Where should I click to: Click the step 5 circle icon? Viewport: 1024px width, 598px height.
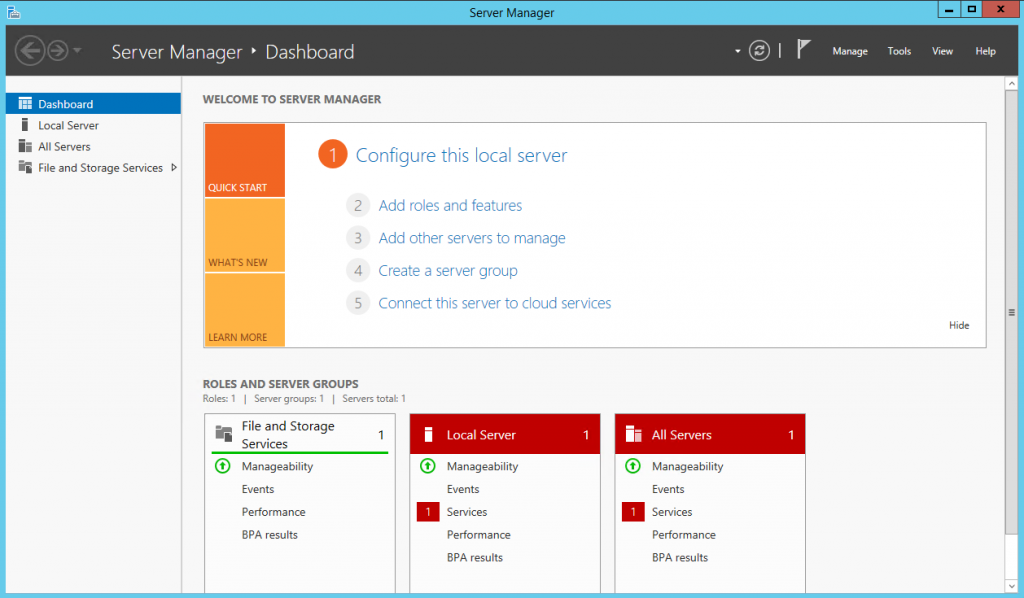click(358, 303)
